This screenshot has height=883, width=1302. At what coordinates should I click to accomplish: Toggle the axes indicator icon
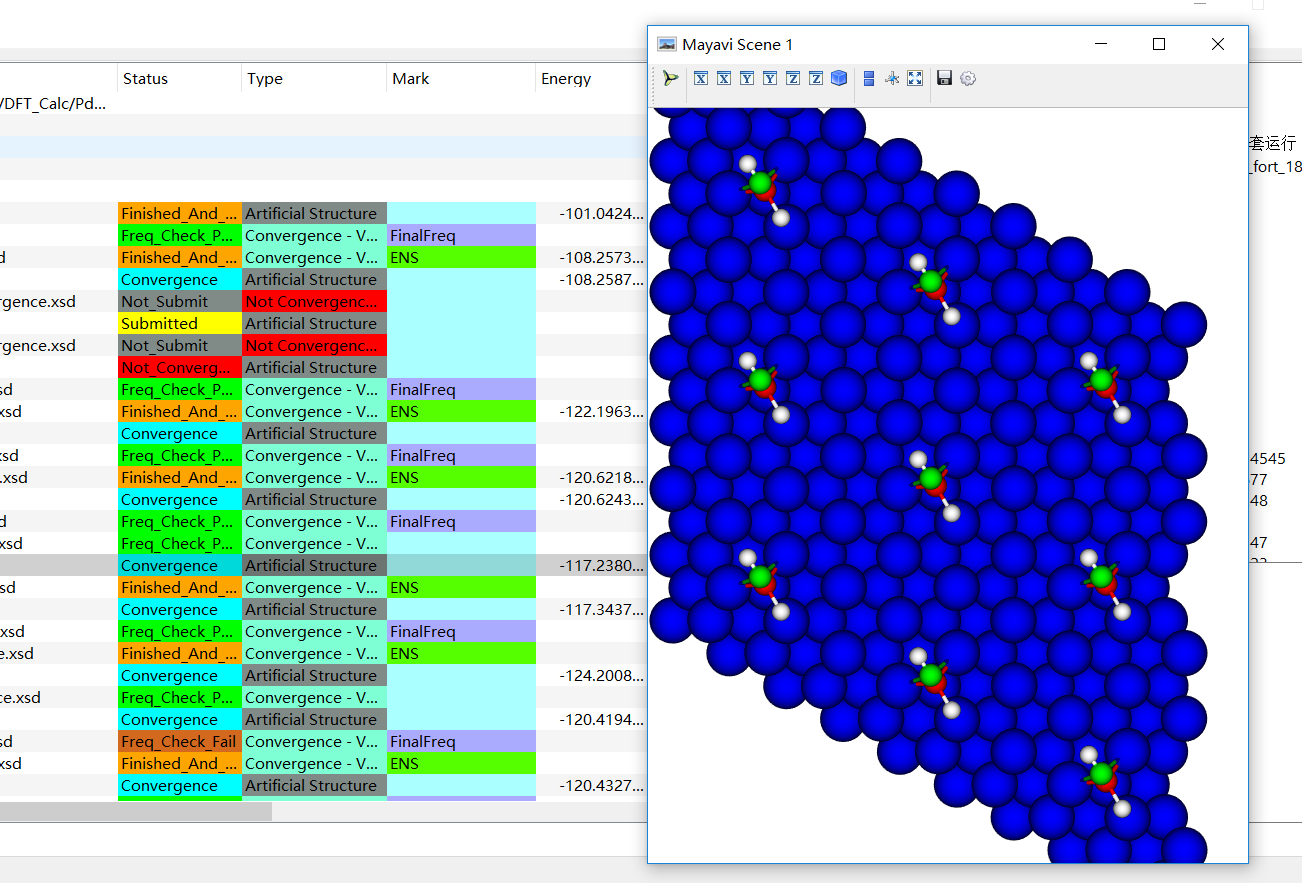892,78
